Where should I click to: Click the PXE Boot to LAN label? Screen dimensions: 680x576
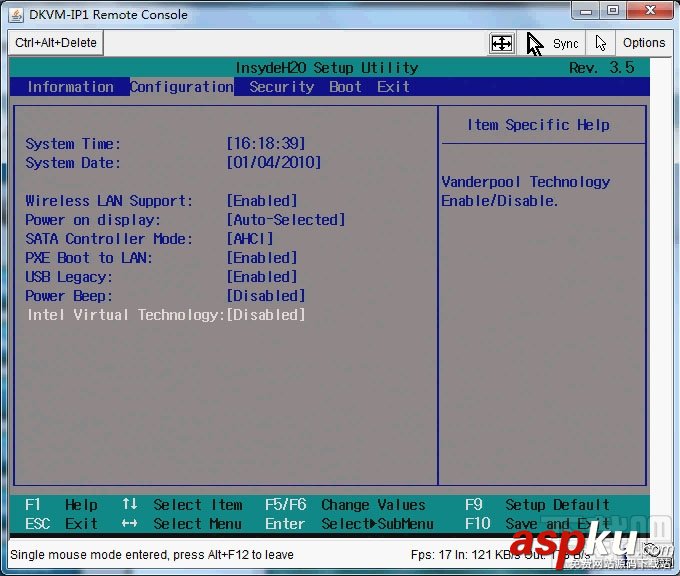pos(88,258)
